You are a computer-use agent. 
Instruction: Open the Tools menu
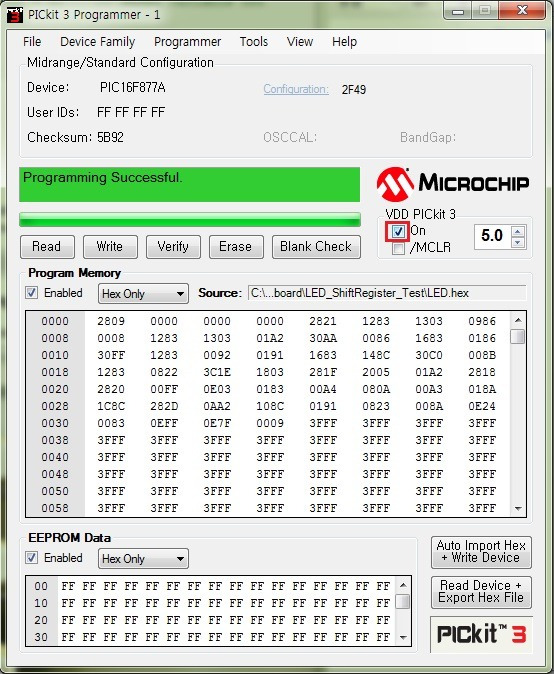254,42
